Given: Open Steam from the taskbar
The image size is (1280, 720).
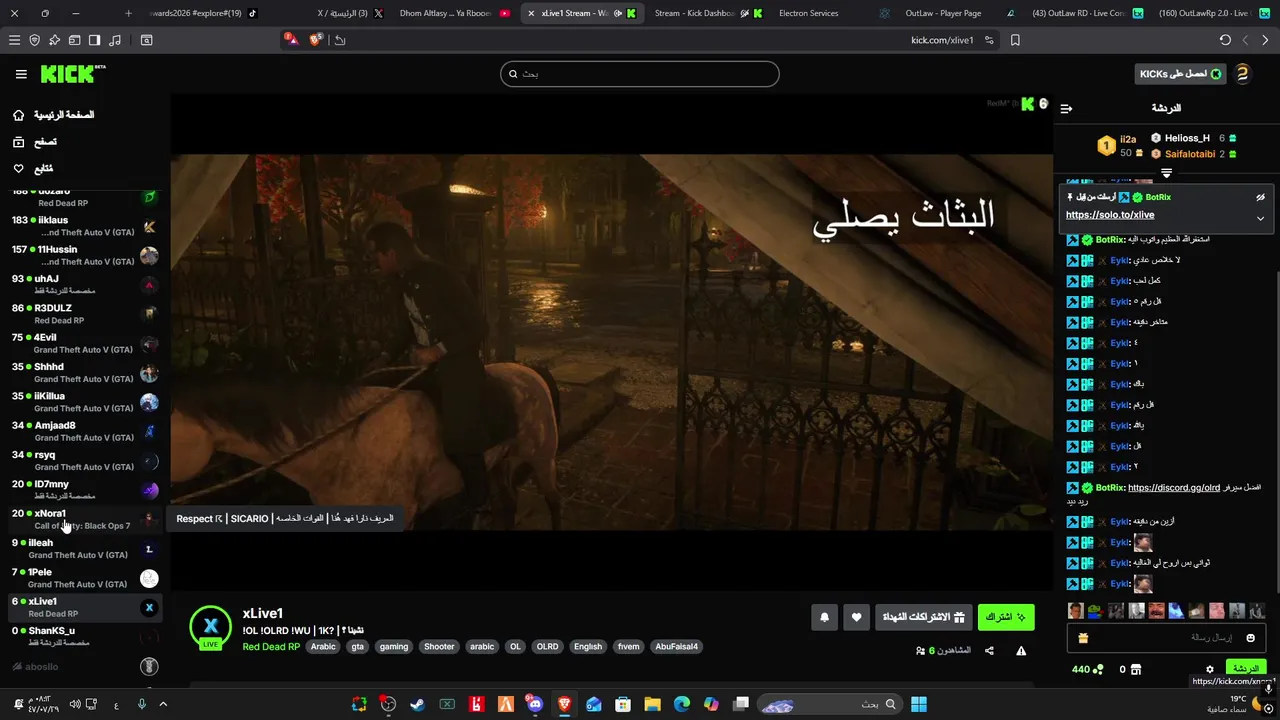Looking at the screenshot, I should pyautogui.click(x=417, y=704).
